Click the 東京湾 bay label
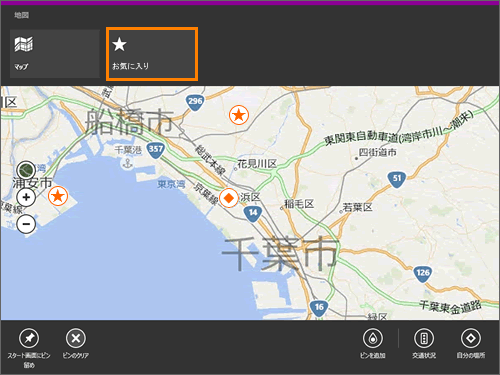The width and height of the screenshot is (500, 375). [x=171, y=184]
